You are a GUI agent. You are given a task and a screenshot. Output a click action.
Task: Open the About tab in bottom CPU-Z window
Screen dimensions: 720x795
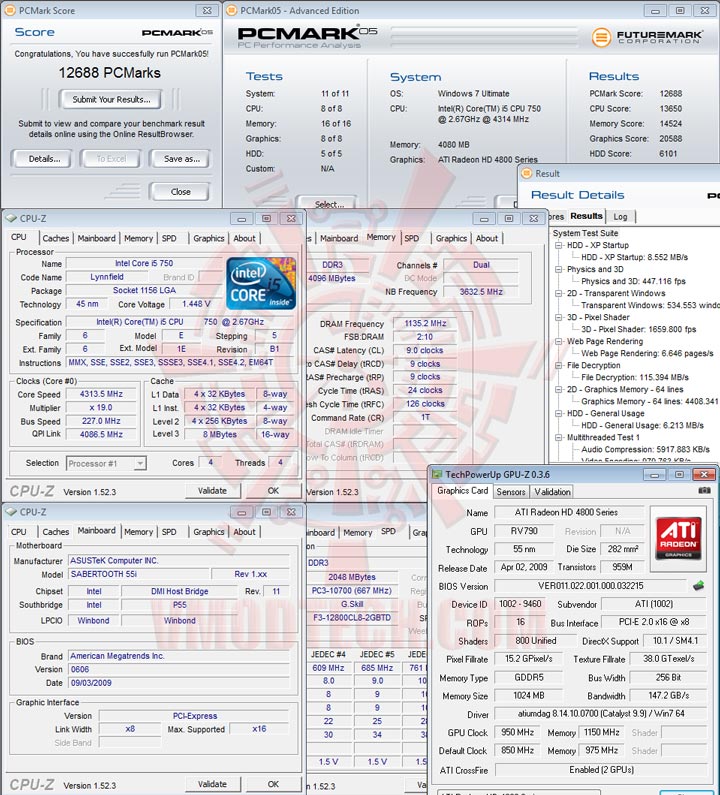(244, 532)
